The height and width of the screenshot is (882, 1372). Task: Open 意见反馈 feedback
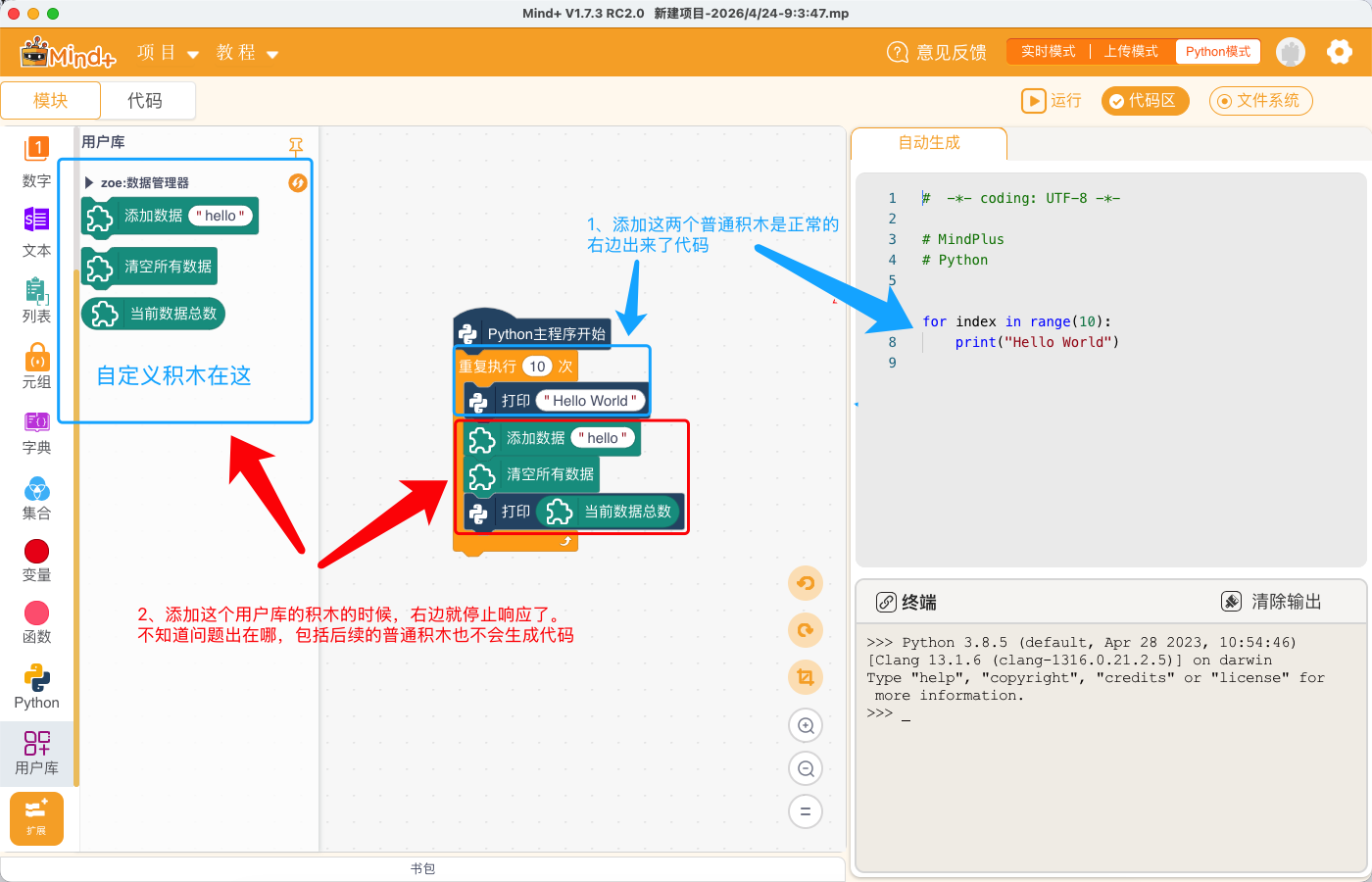936,53
